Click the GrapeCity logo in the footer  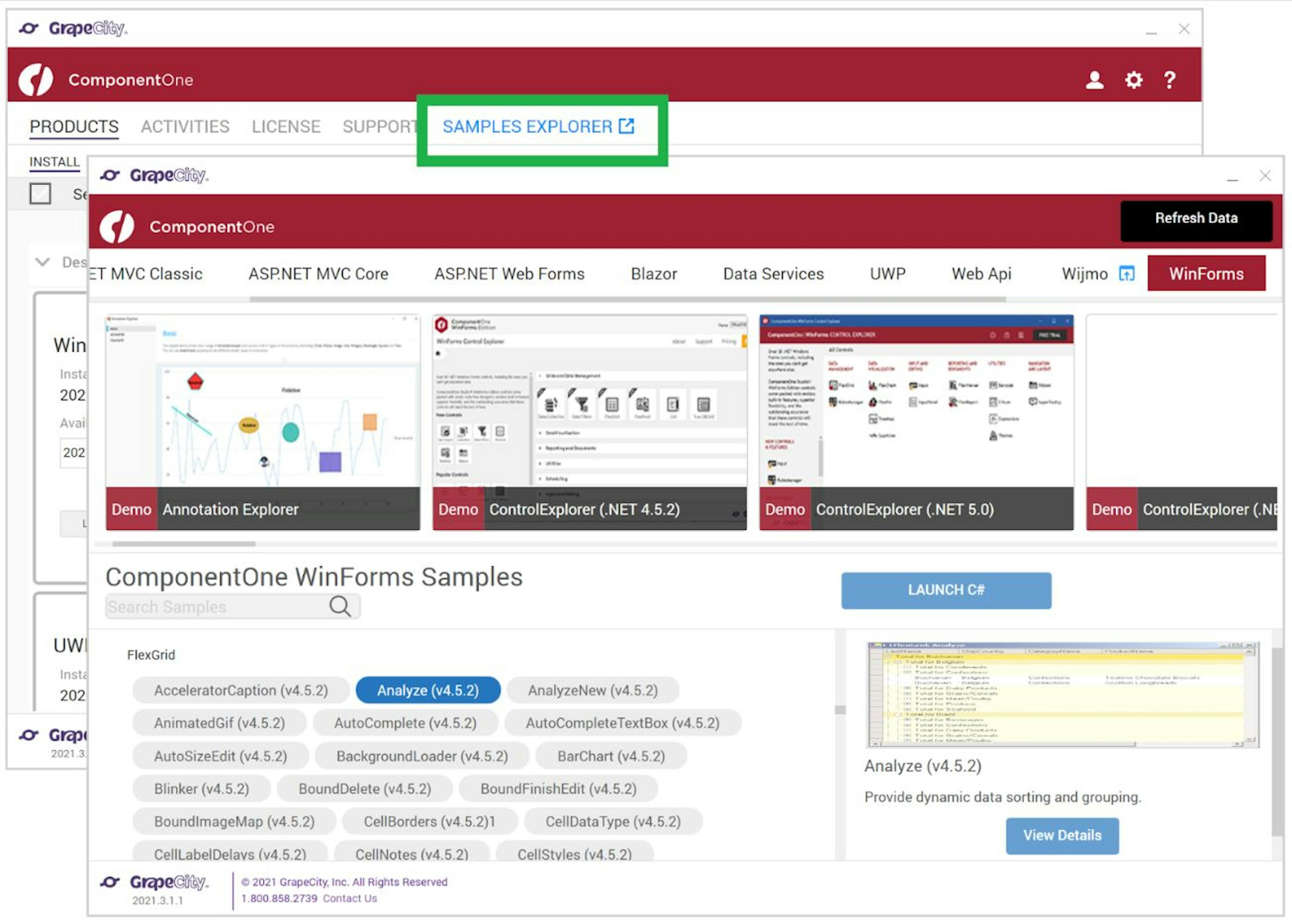coord(155,883)
